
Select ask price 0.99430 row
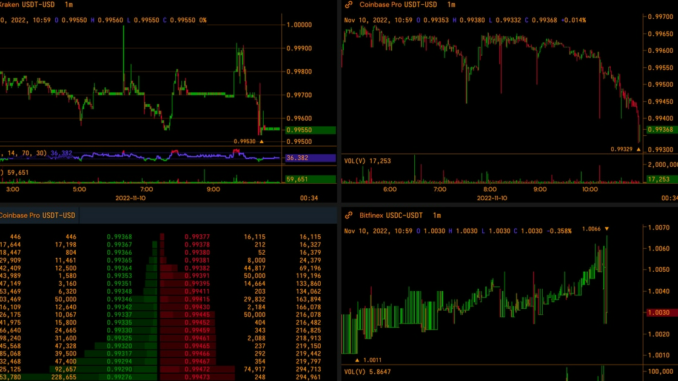(x=197, y=307)
